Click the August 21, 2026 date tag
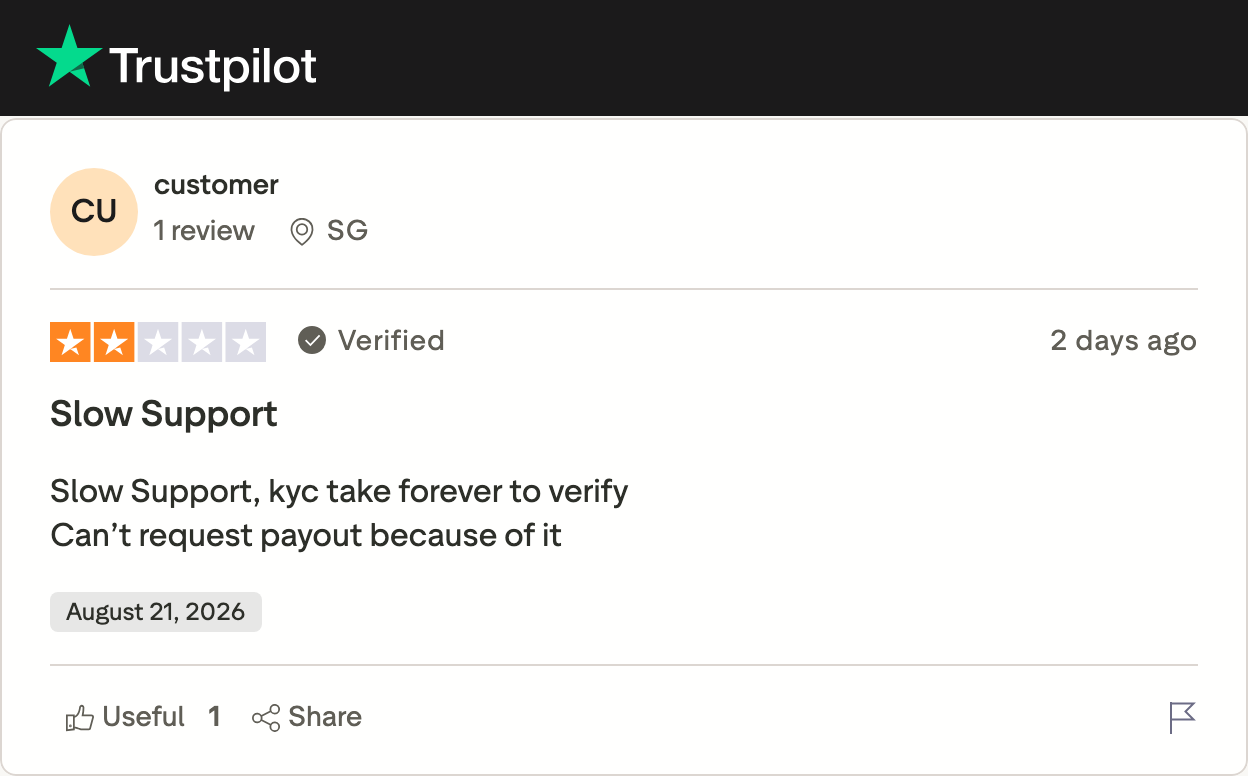Viewport: 1248px width, 776px height. pos(156,612)
